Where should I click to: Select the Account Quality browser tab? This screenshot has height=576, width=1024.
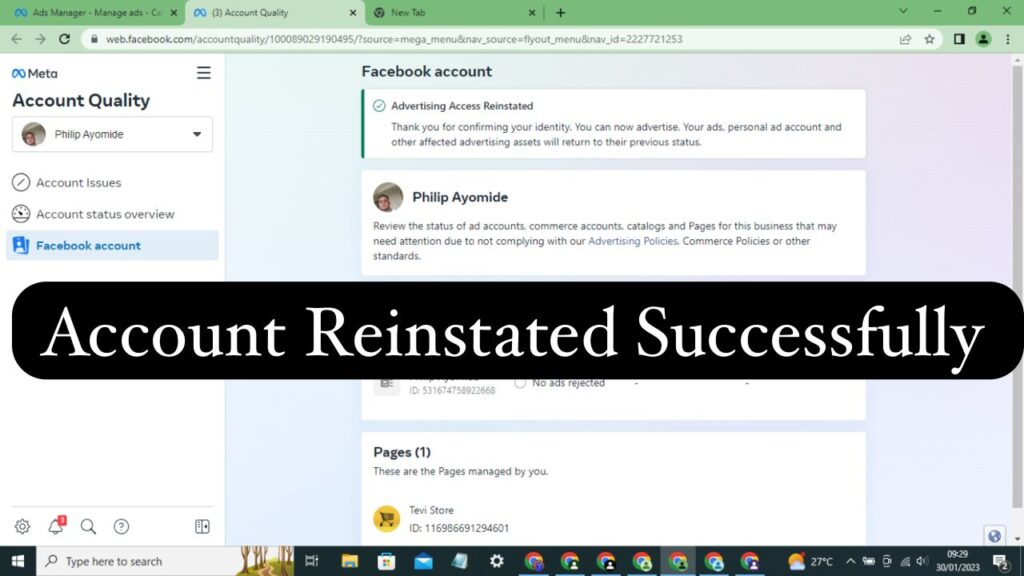pos(274,12)
